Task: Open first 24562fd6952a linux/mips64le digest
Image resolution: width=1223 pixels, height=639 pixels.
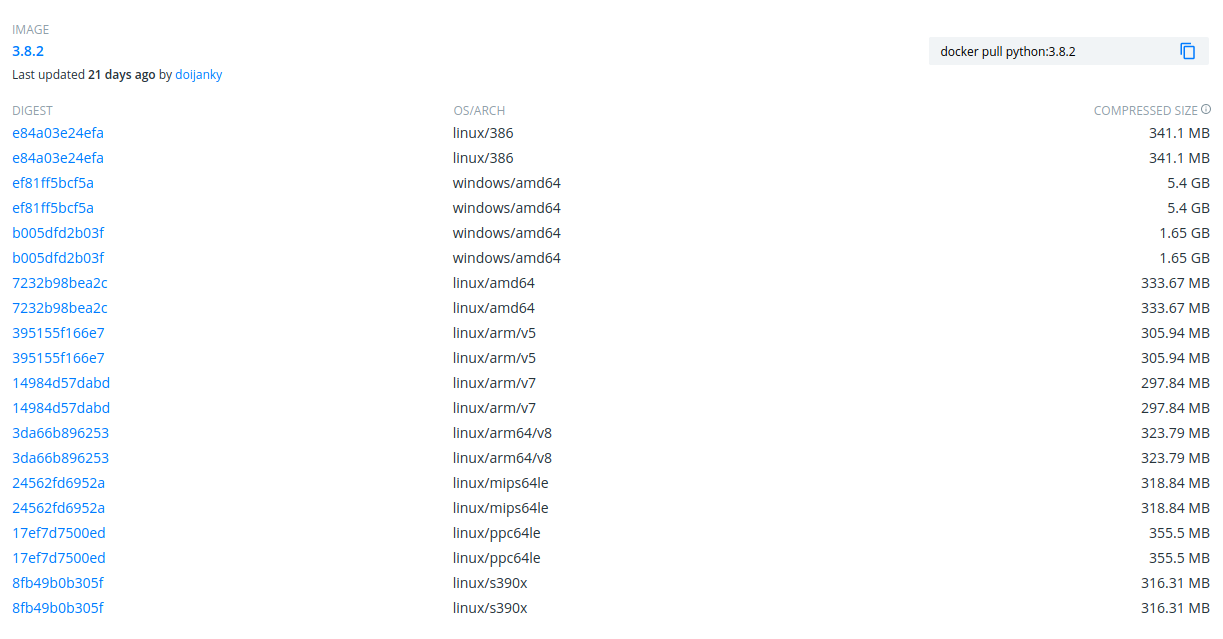Action: pyautogui.click(x=59, y=483)
